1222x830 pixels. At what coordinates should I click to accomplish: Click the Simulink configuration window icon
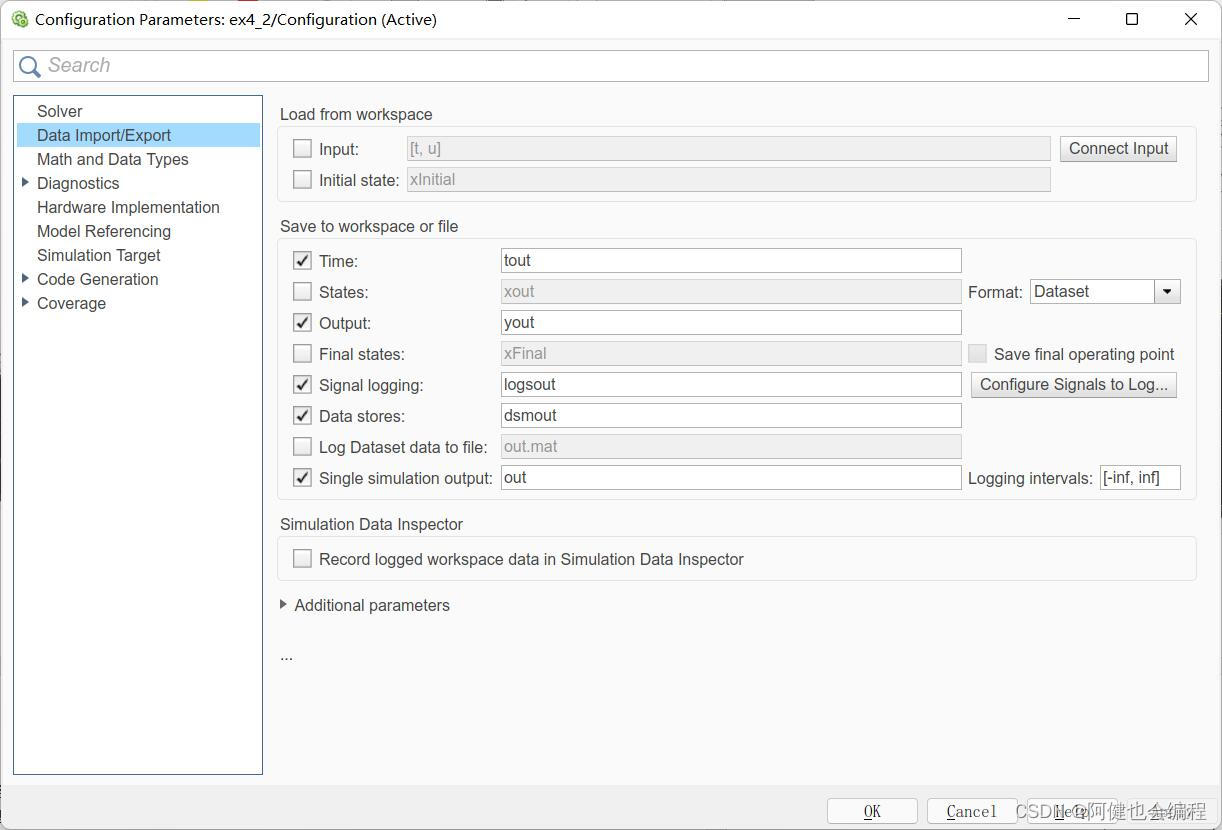pos(19,19)
